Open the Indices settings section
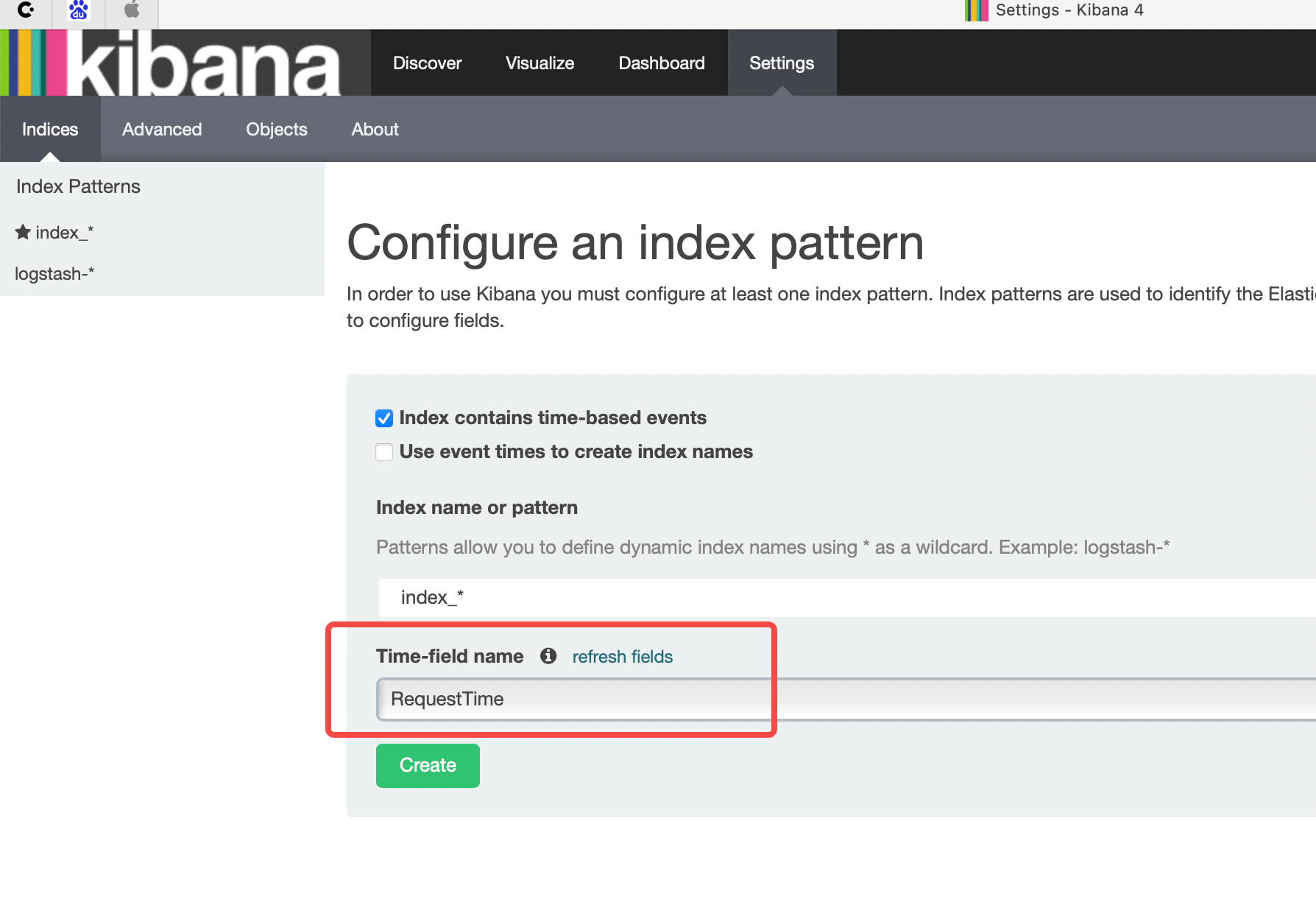The width and height of the screenshot is (1316, 916). pos(50,129)
